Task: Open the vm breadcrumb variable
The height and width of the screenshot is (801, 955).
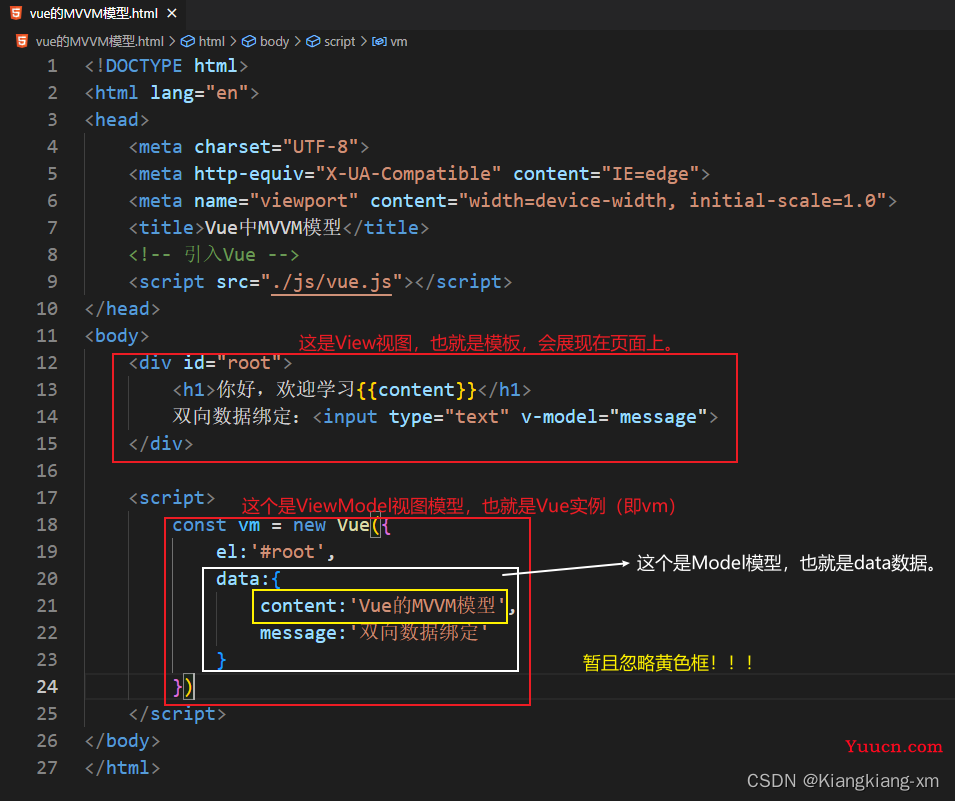Action: 398,41
